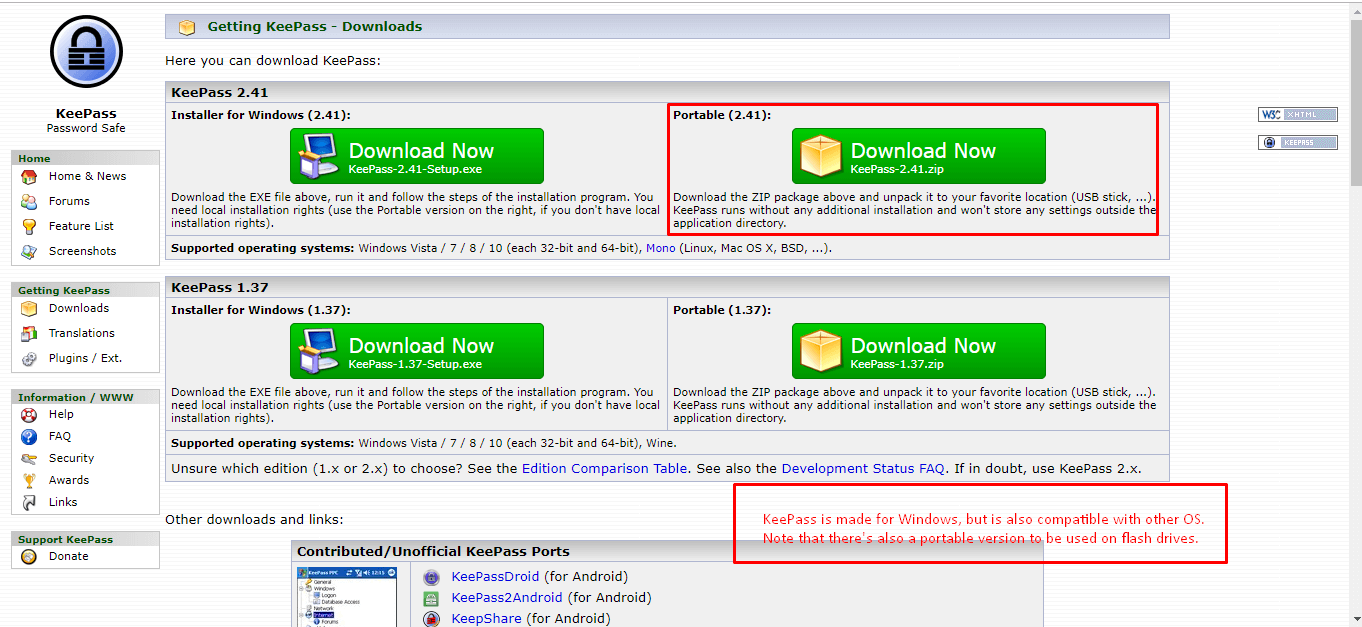Open Translations page

click(x=82, y=333)
